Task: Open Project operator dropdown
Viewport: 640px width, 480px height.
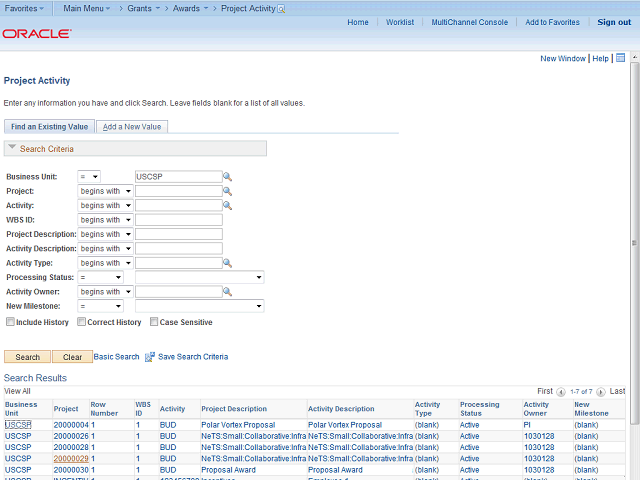Action: coord(105,191)
